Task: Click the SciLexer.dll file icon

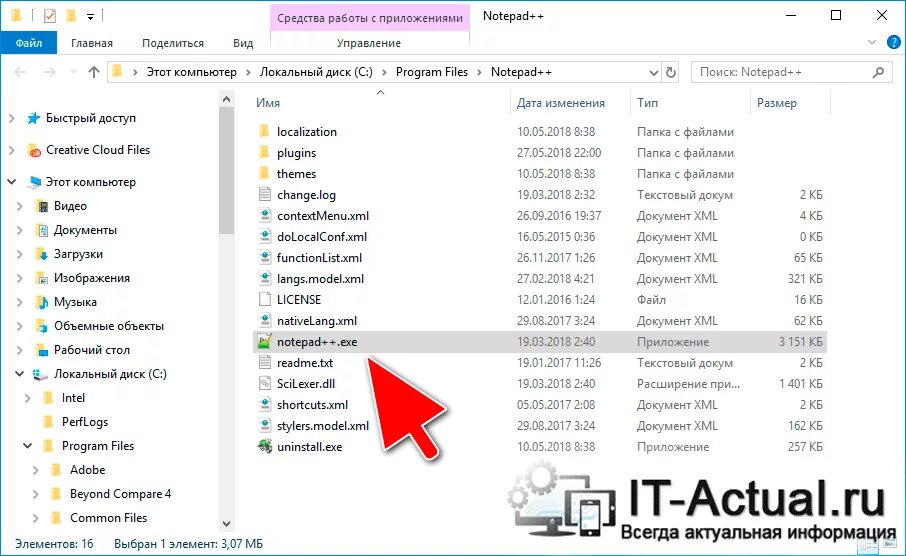Action: [x=265, y=383]
